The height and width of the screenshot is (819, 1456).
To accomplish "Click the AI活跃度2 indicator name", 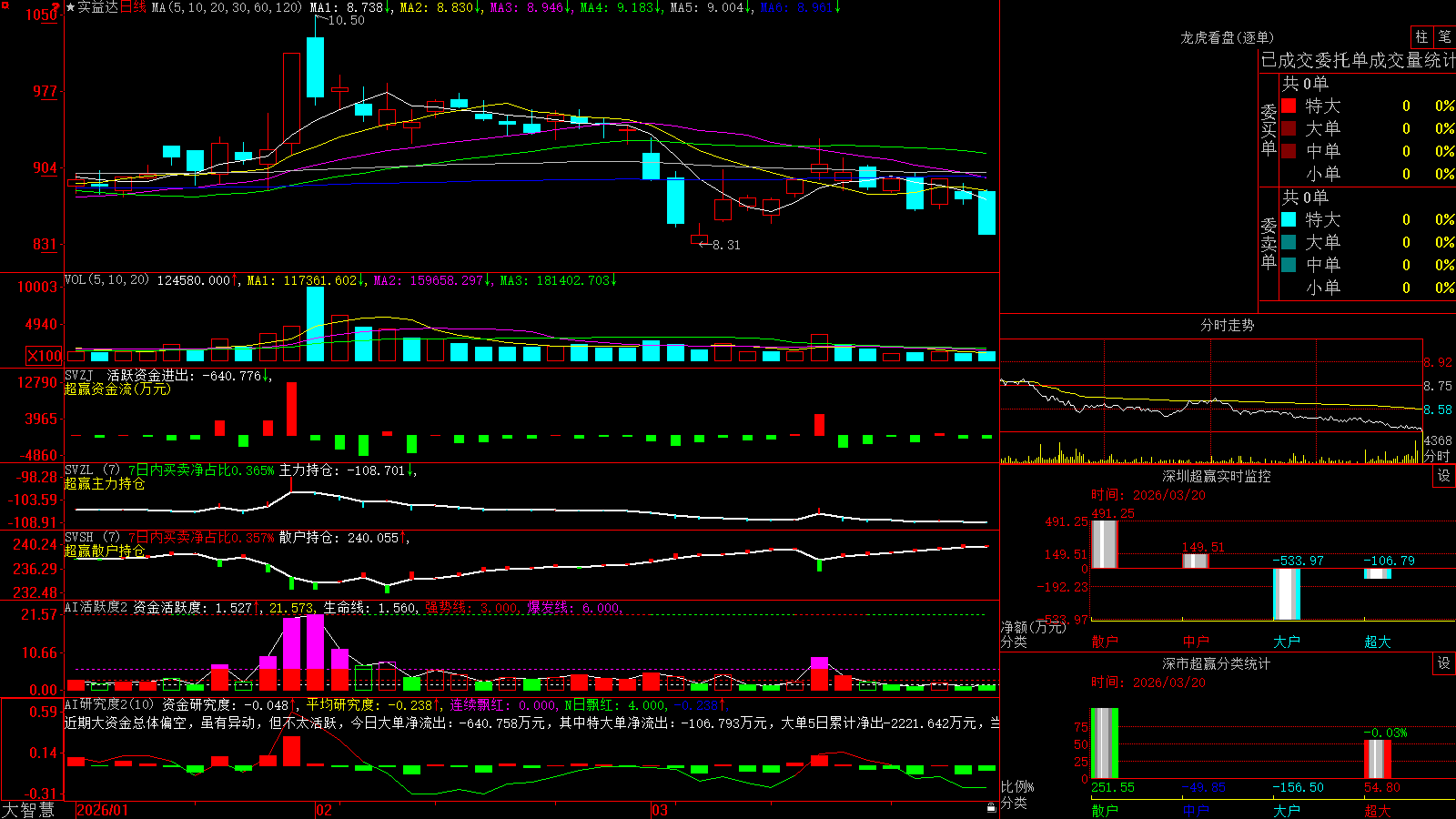I will [96, 608].
